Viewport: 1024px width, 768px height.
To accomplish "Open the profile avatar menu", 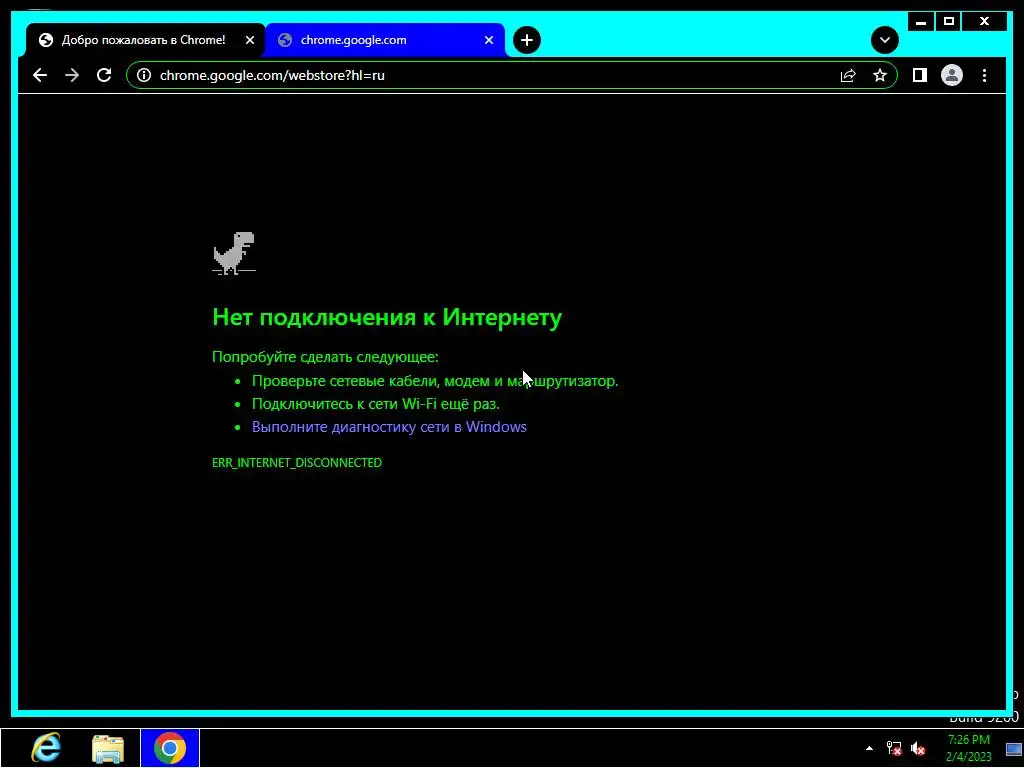I will point(952,75).
